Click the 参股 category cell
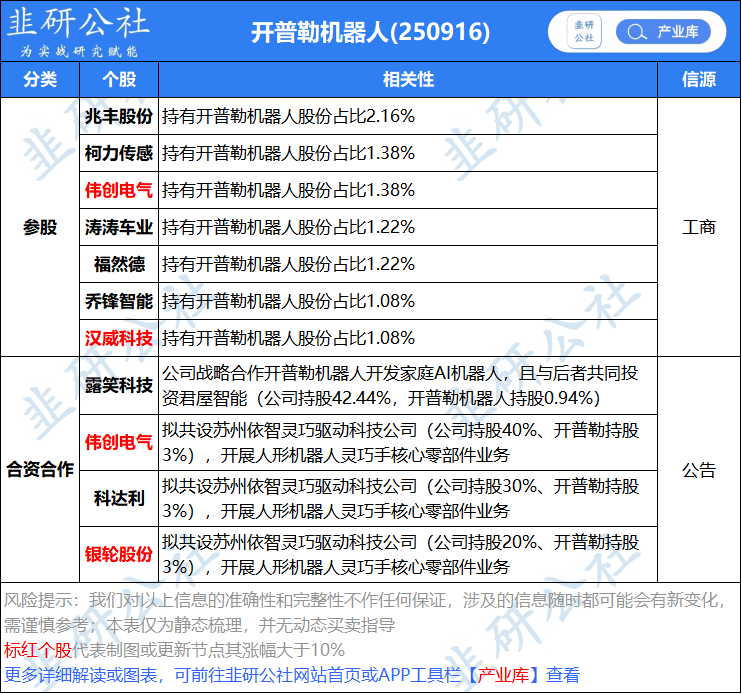742x694 pixels. click(40, 227)
